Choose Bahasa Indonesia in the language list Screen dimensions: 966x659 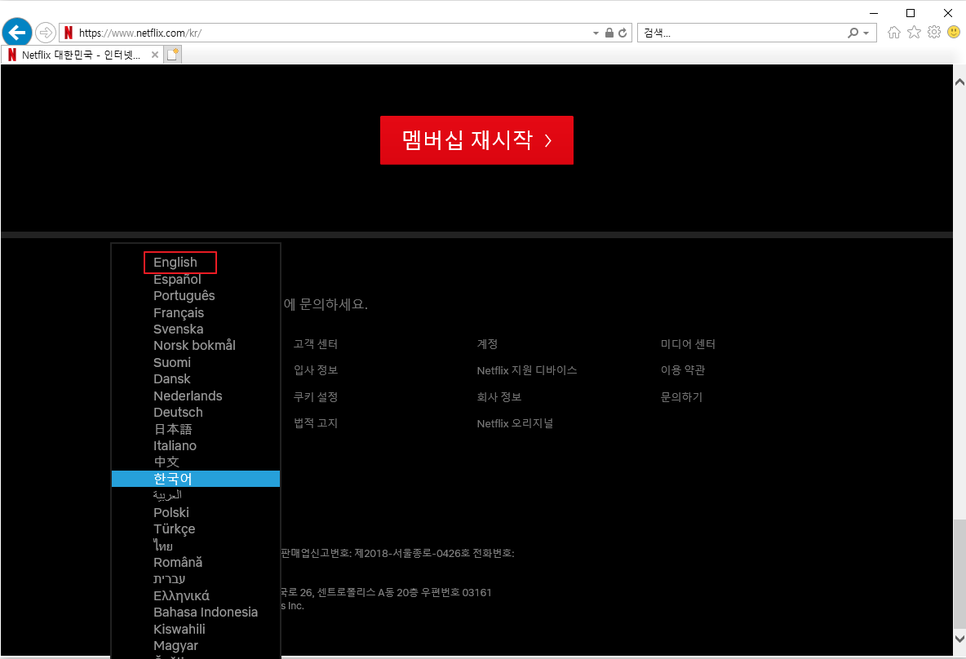tap(205, 612)
